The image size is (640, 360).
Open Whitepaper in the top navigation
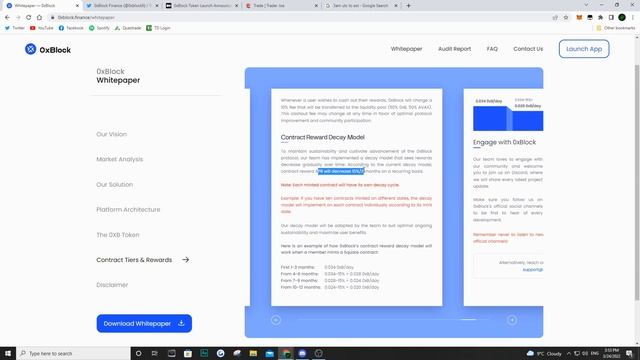(406, 49)
